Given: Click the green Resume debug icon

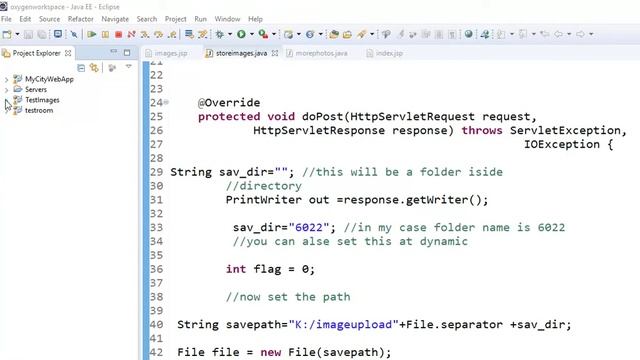Looking at the screenshot, I should point(92,34).
